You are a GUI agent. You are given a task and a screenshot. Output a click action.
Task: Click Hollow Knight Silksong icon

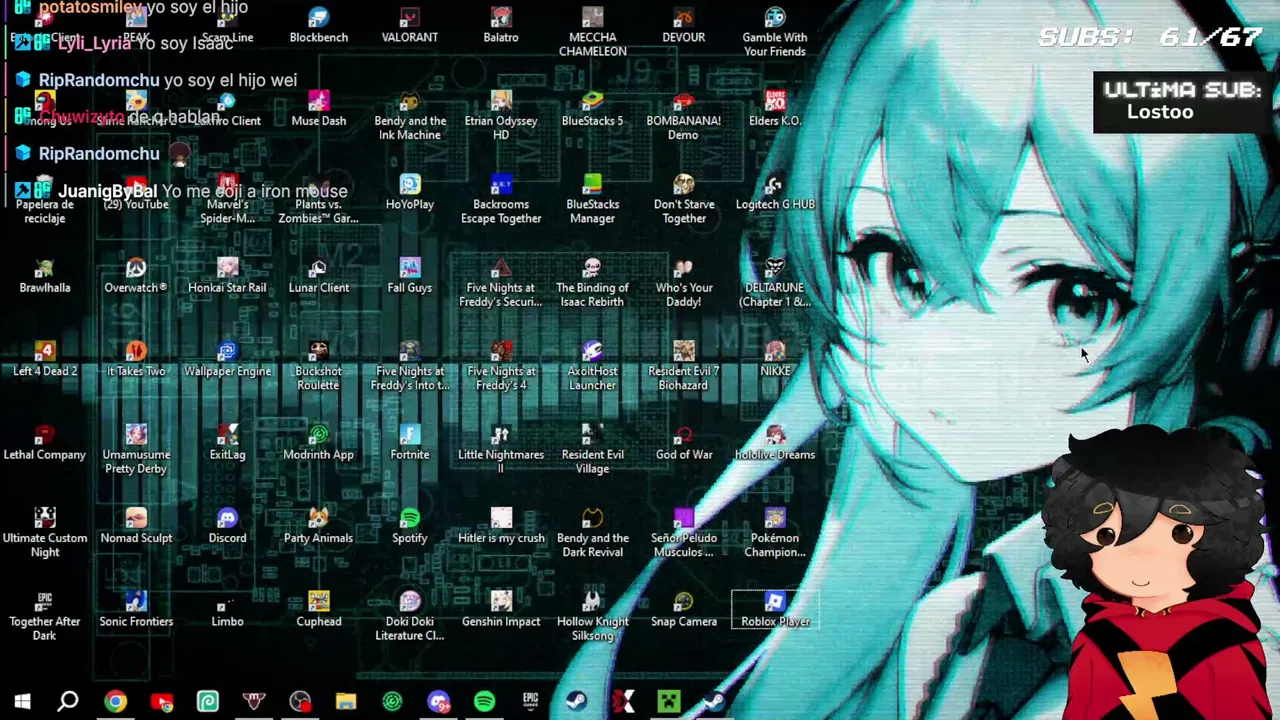click(x=593, y=617)
